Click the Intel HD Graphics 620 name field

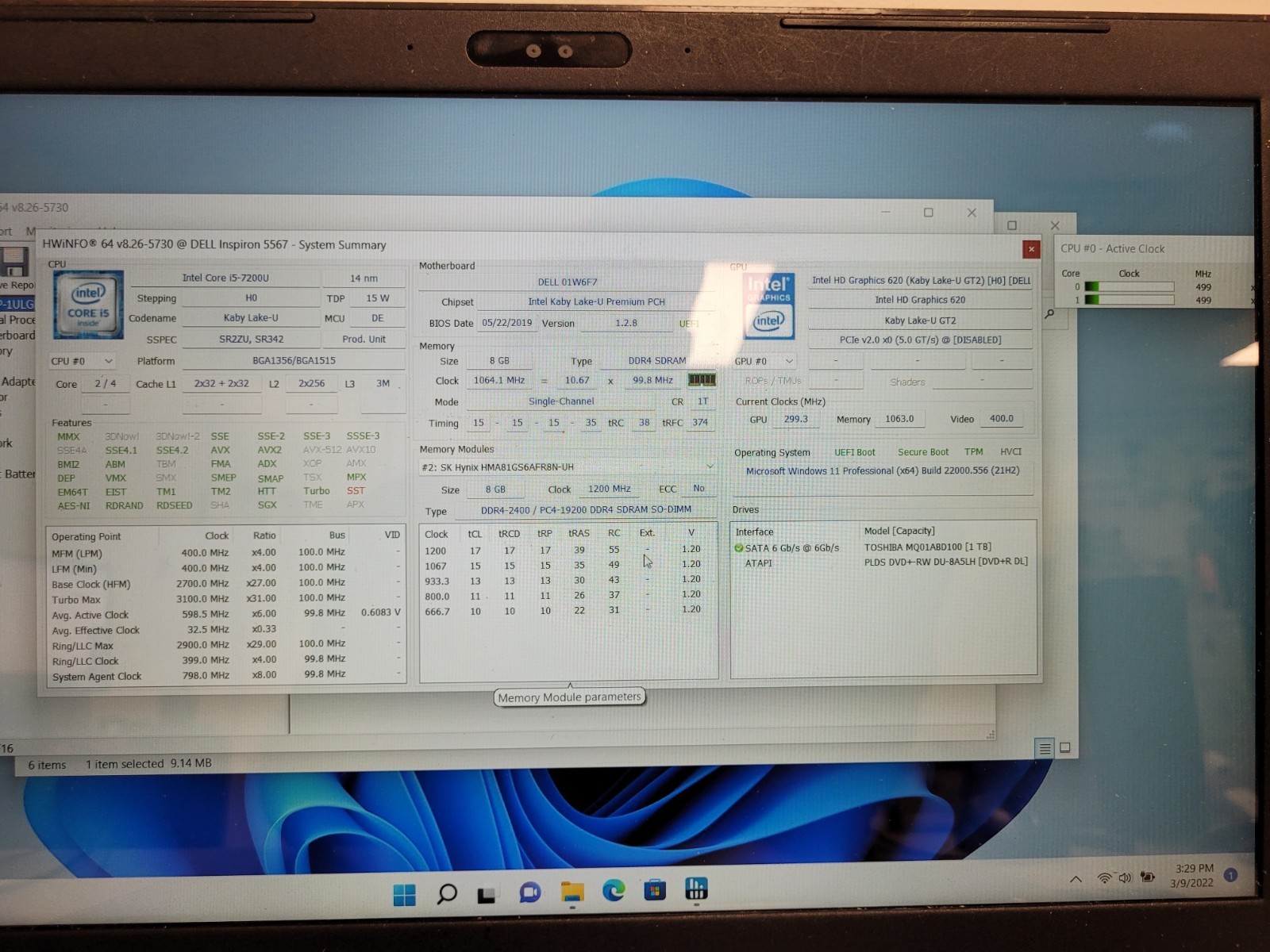(x=920, y=300)
